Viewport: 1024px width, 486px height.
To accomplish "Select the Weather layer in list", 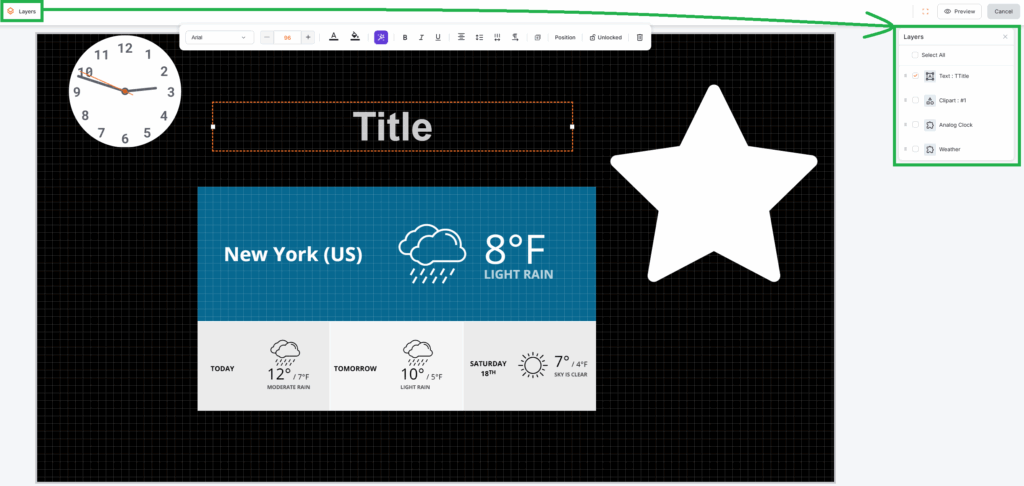I will tap(949, 149).
